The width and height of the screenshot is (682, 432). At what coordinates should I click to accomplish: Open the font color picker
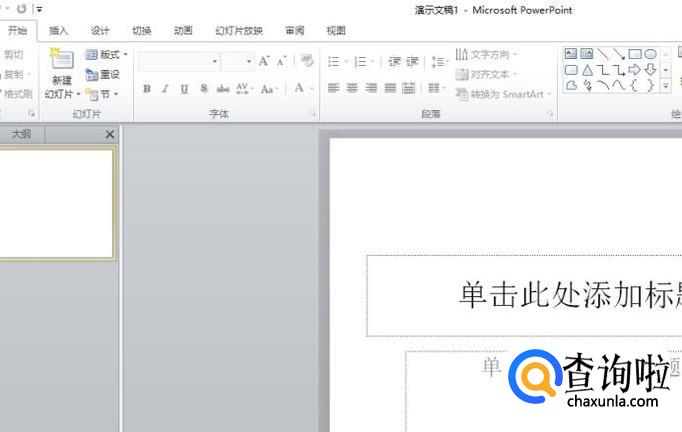(299, 89)
